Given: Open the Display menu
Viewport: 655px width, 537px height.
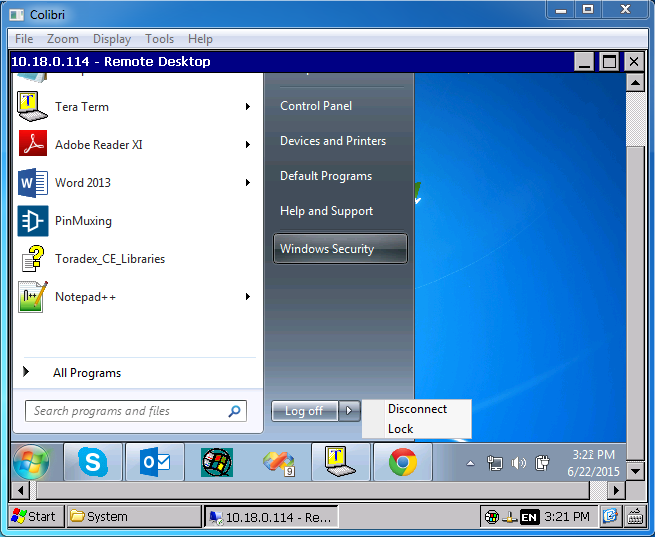Looking at the screenshot, I should pyautogui.click(x=112, y=39).
